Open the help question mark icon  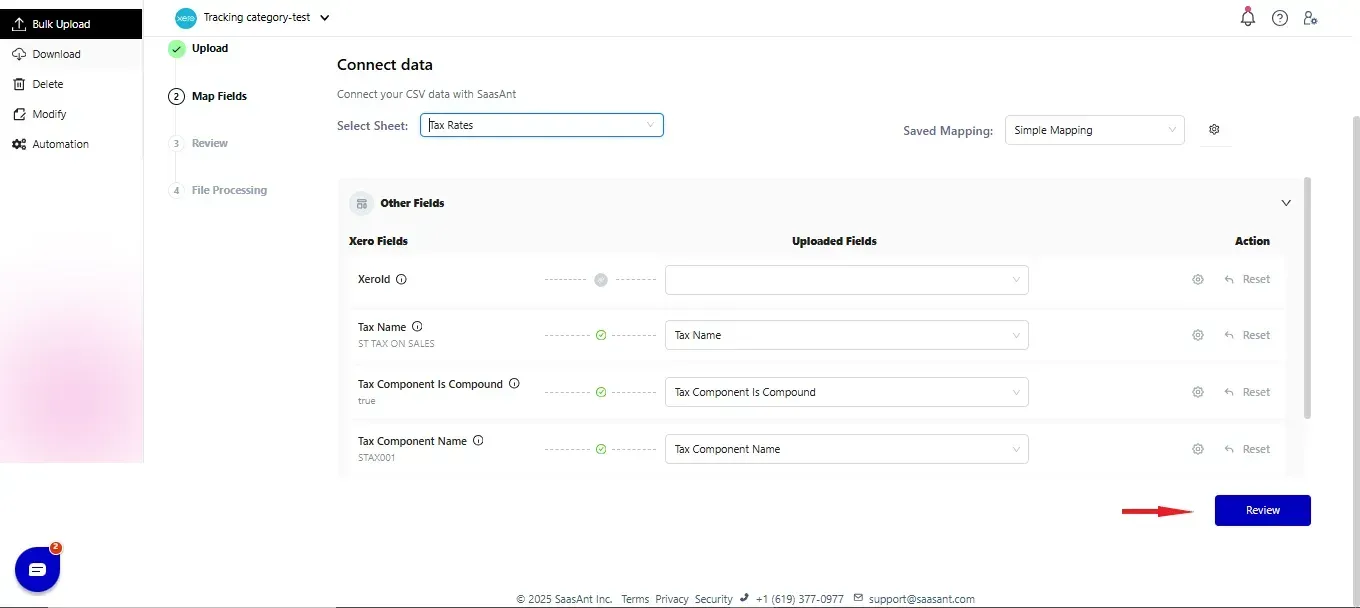pyautogui.click(x=1280, y=18)
